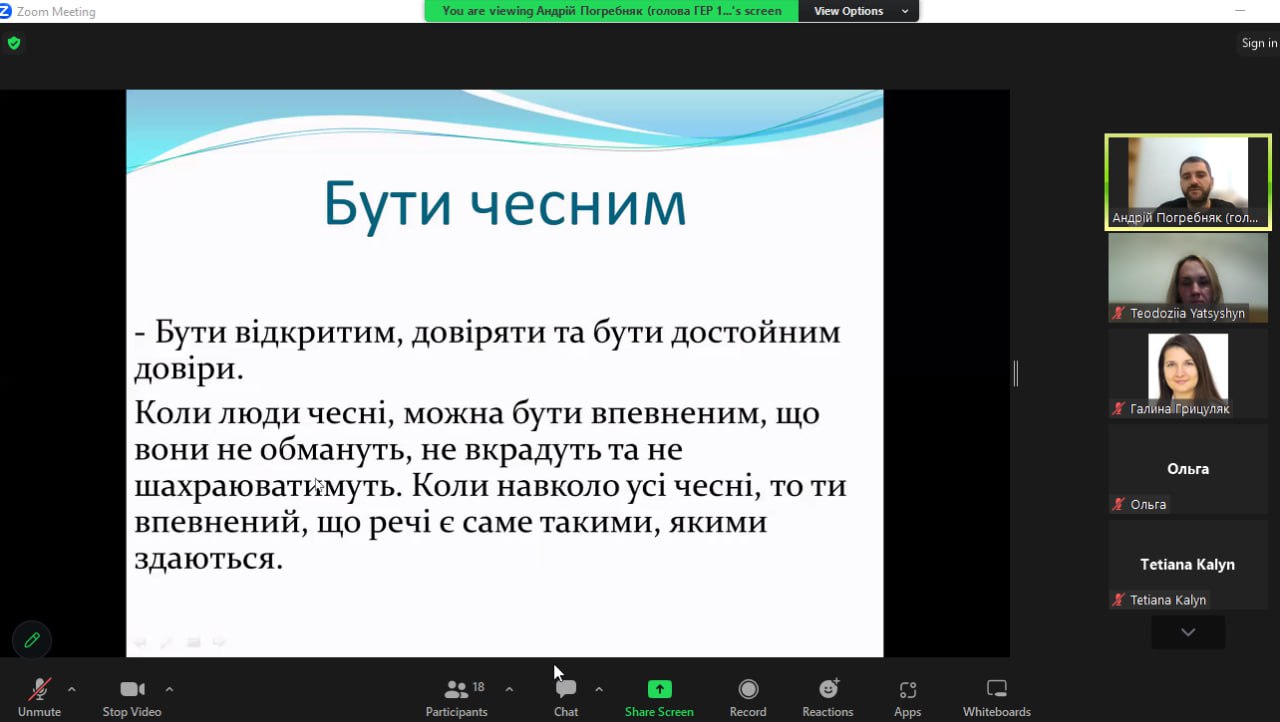Open the Participants panel
This screenshot has height=722, width=1280.
pyautogui.click(x=457, y=696)
